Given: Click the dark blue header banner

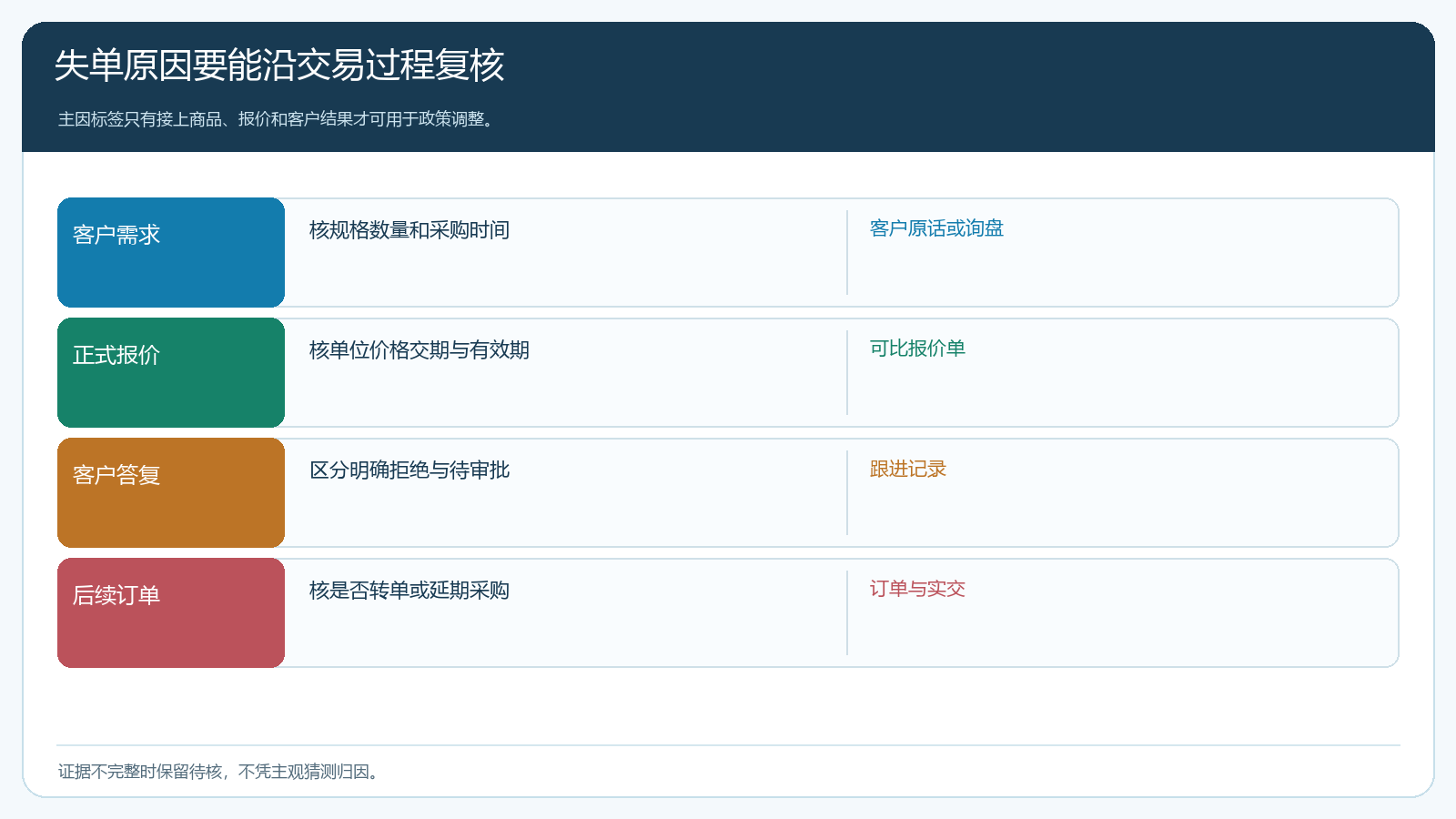Looking at the screenshot, I should pos(728,87).
